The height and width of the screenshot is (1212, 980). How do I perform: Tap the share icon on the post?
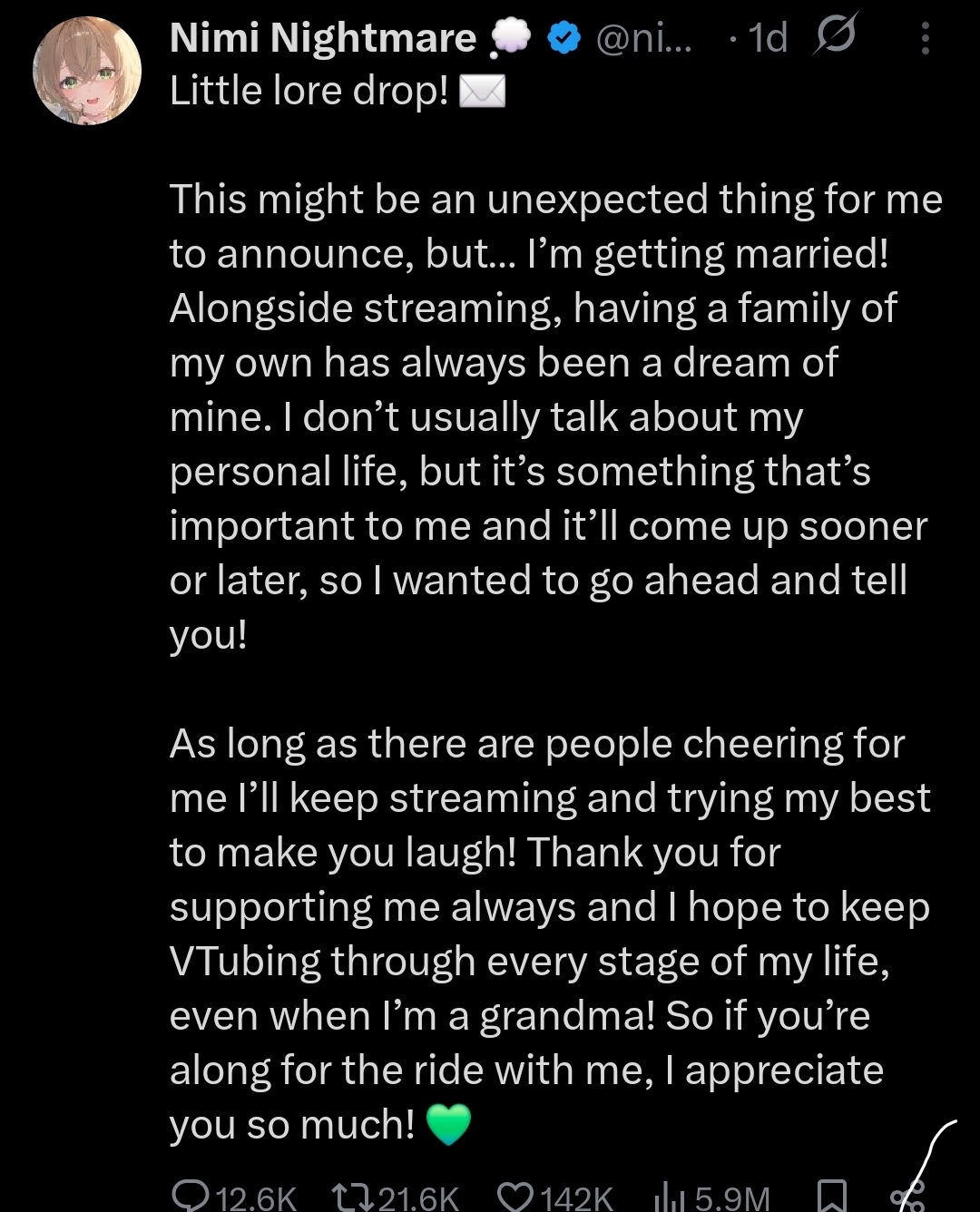point(907,1196)
